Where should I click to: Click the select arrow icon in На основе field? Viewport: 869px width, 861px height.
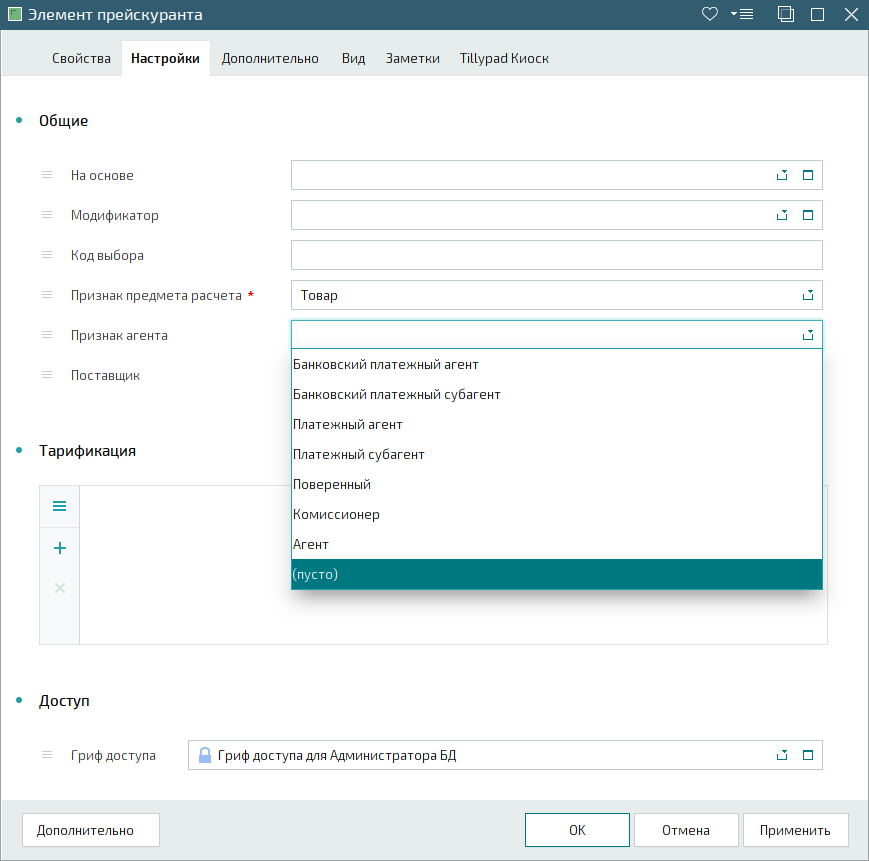[782, 175]
